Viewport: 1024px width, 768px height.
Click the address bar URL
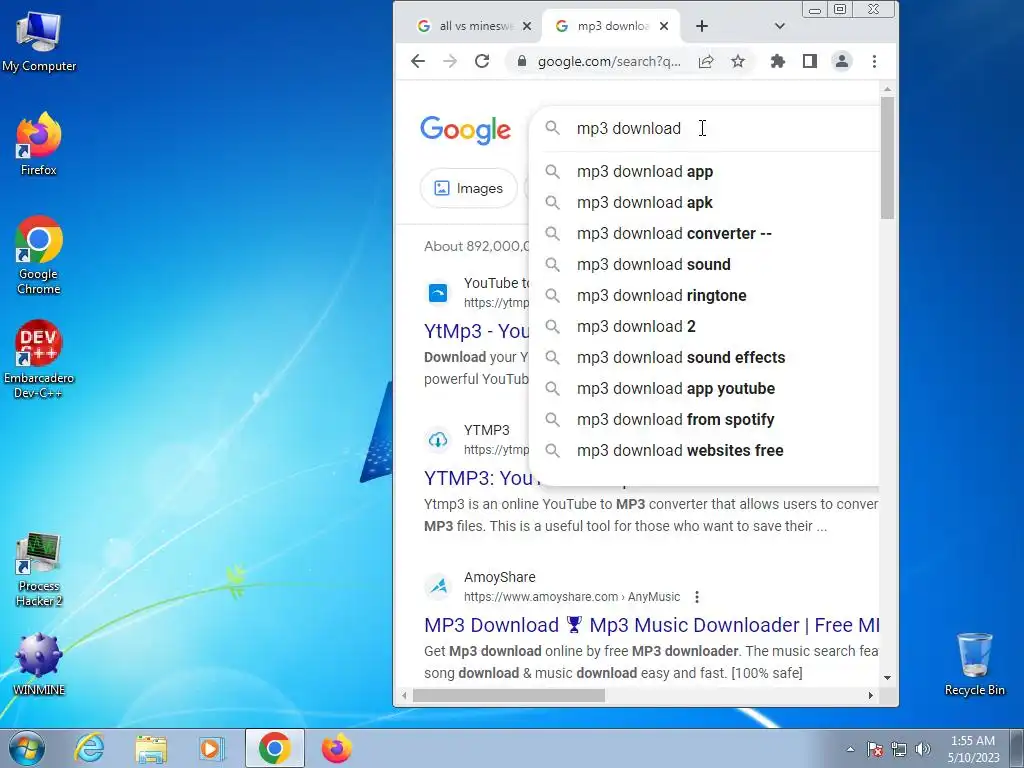tap(609, 61)
